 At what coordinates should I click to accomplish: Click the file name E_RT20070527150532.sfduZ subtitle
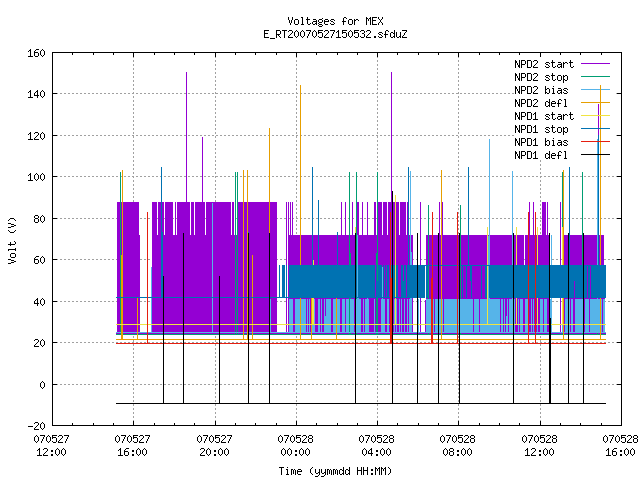(x=335, y=34)
